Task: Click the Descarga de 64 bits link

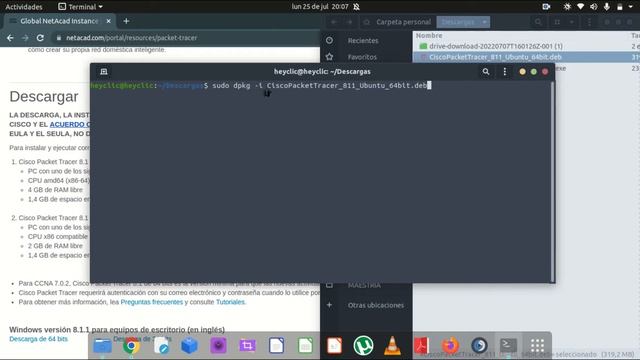Action: coord(38,339)
